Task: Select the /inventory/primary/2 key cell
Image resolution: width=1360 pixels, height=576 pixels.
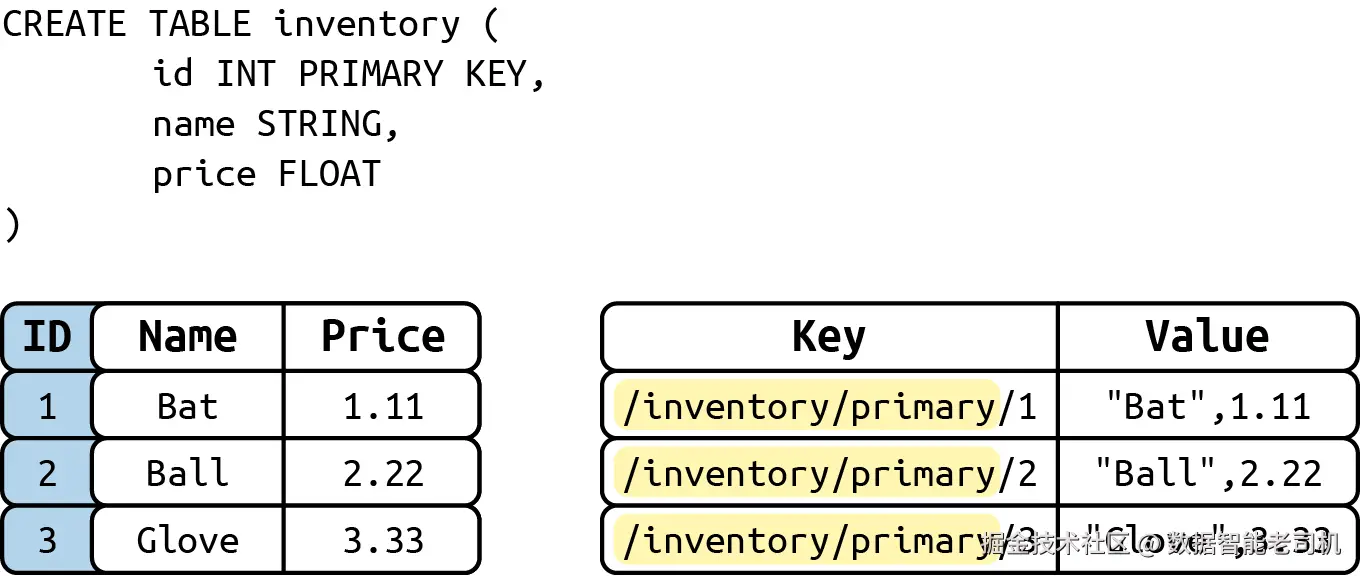Action: 828,473
